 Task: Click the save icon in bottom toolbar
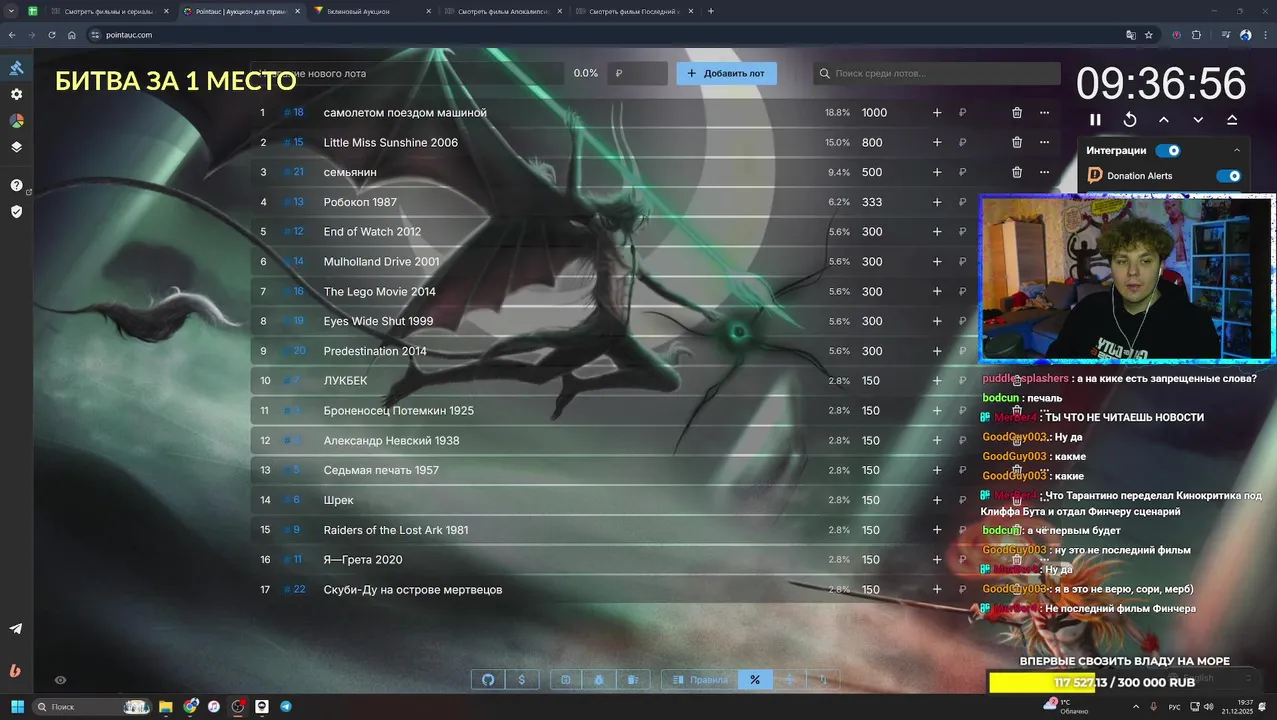tap(566, 680)
